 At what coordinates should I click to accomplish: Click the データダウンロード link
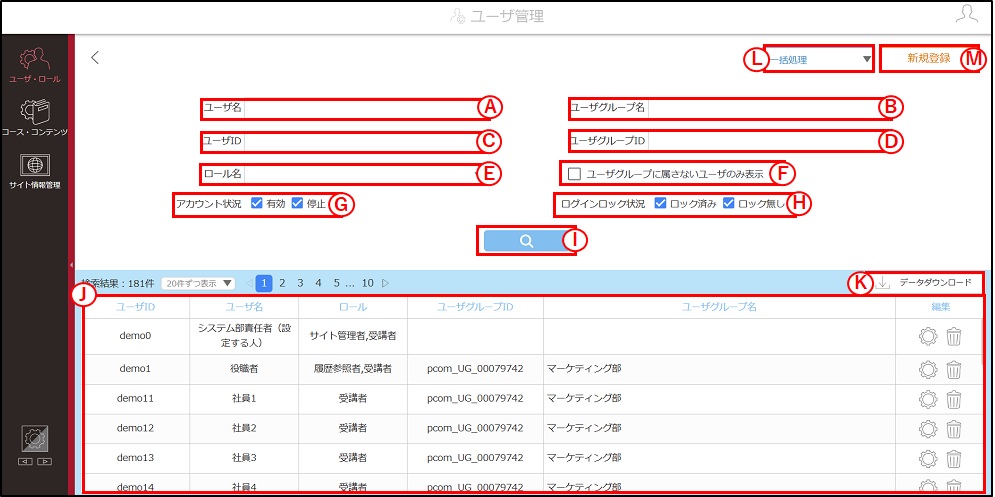[935, 283]
